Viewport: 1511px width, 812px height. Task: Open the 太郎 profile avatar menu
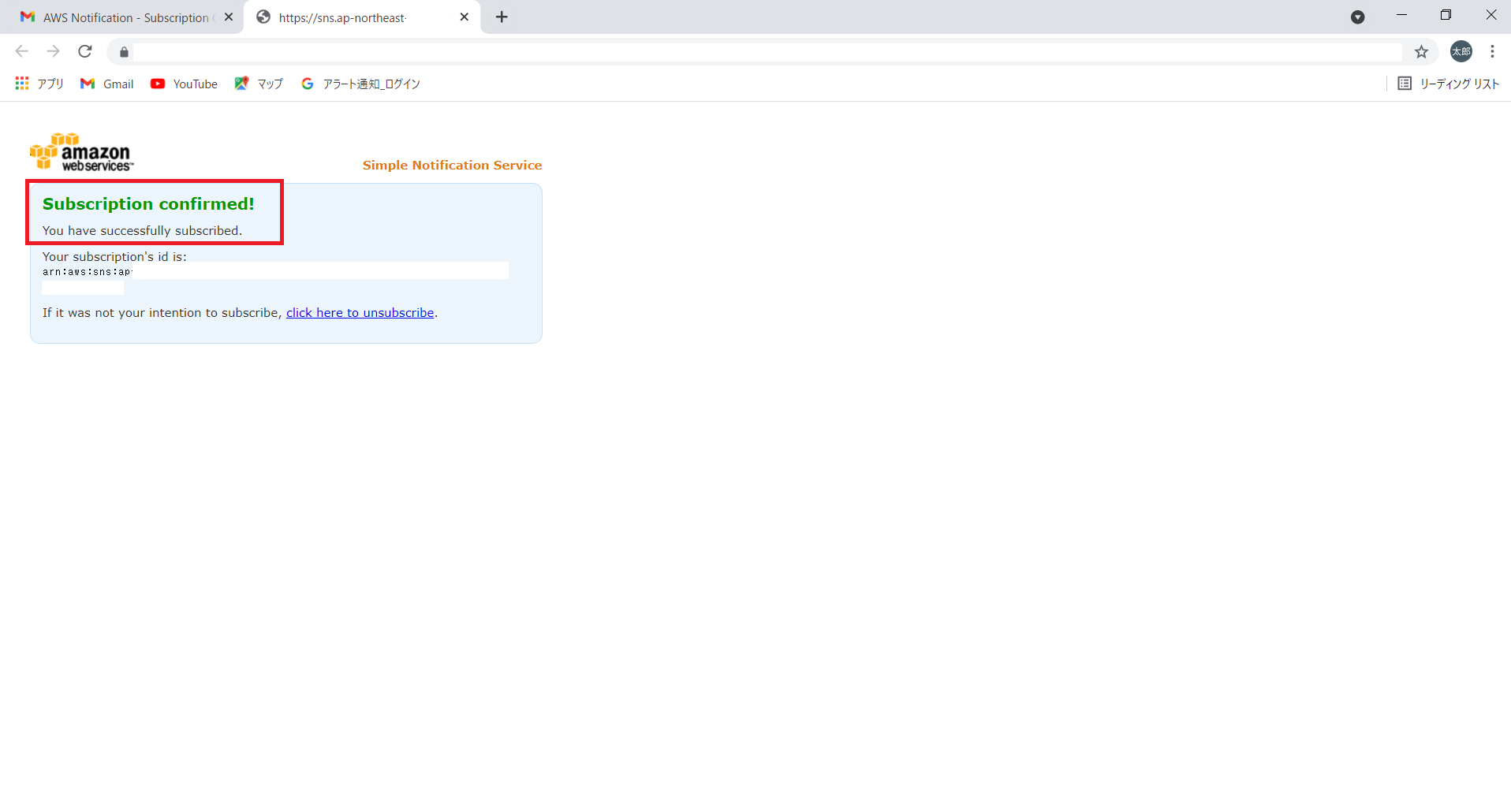coord(1461,52)
